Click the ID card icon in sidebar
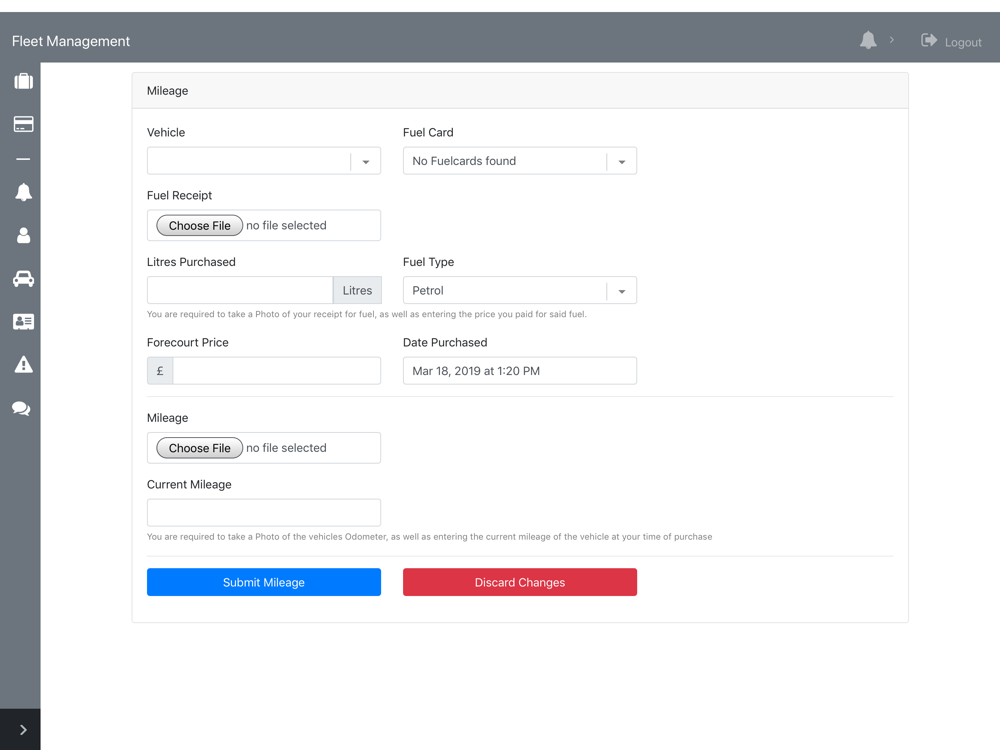Screen dimensions: 1000x750 coord(23,322)
